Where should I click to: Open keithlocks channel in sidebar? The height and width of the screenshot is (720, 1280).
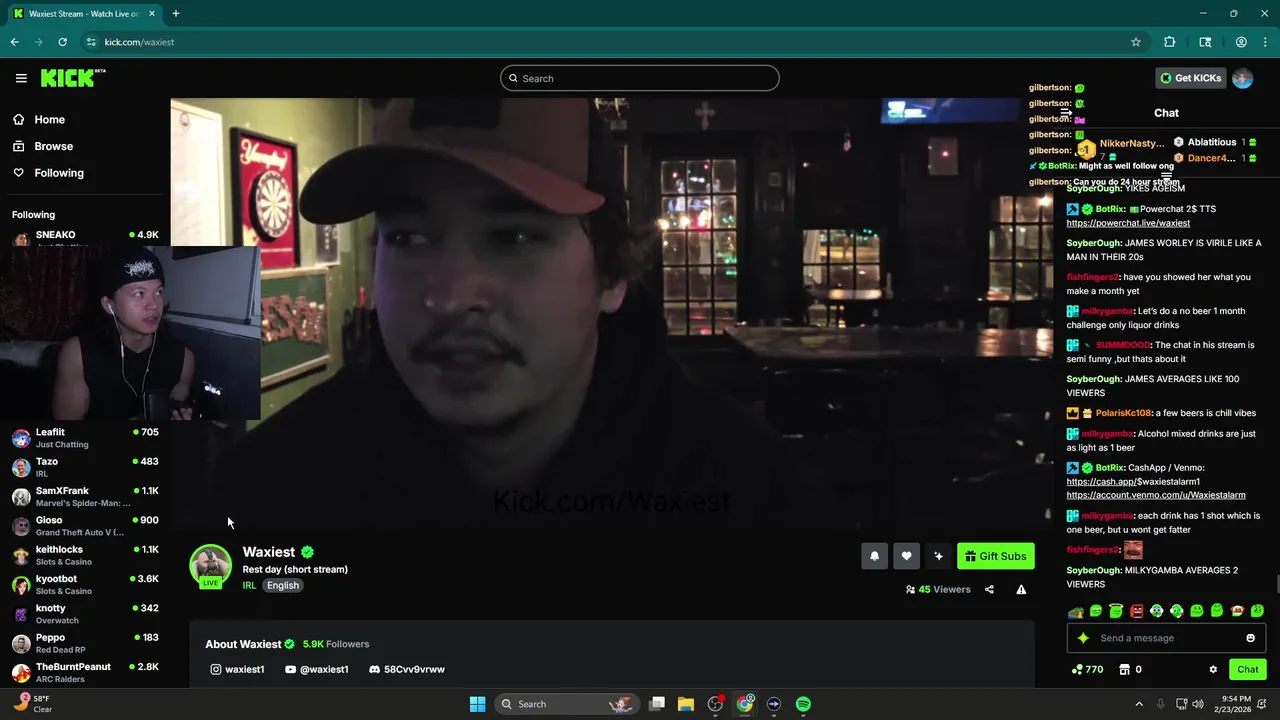click(x=85, y=555)
